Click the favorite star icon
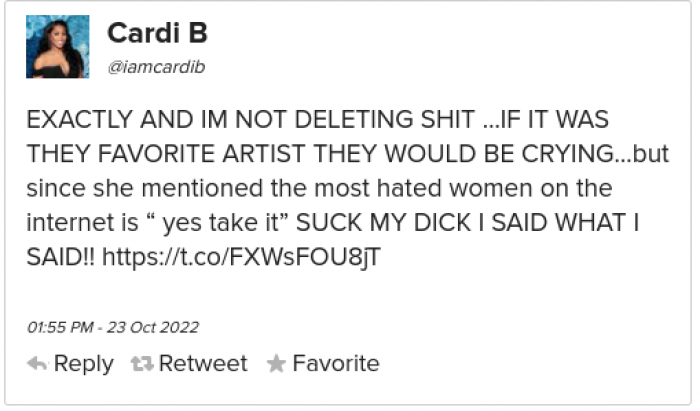The height and width of the screenshot is (411, 700). coord(277,364)
